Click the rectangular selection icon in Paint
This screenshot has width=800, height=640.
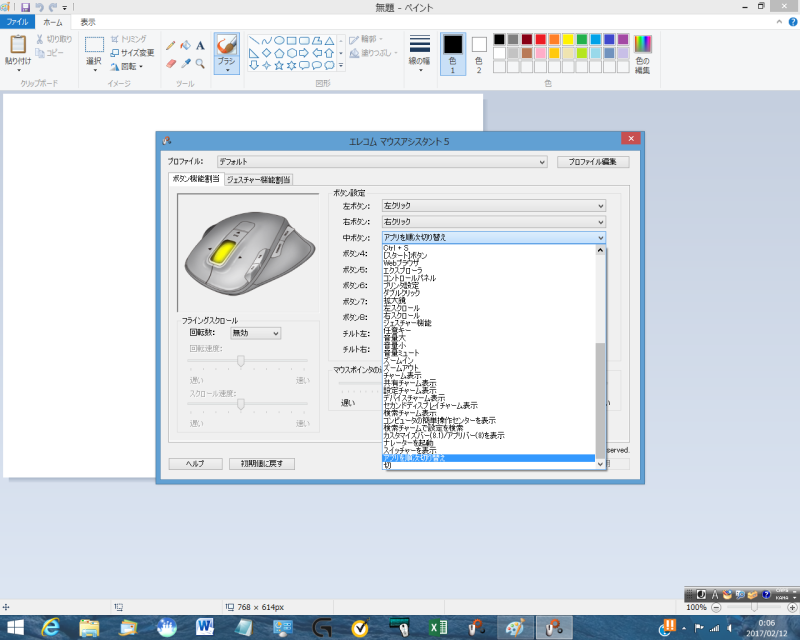[x=94, y=45]
